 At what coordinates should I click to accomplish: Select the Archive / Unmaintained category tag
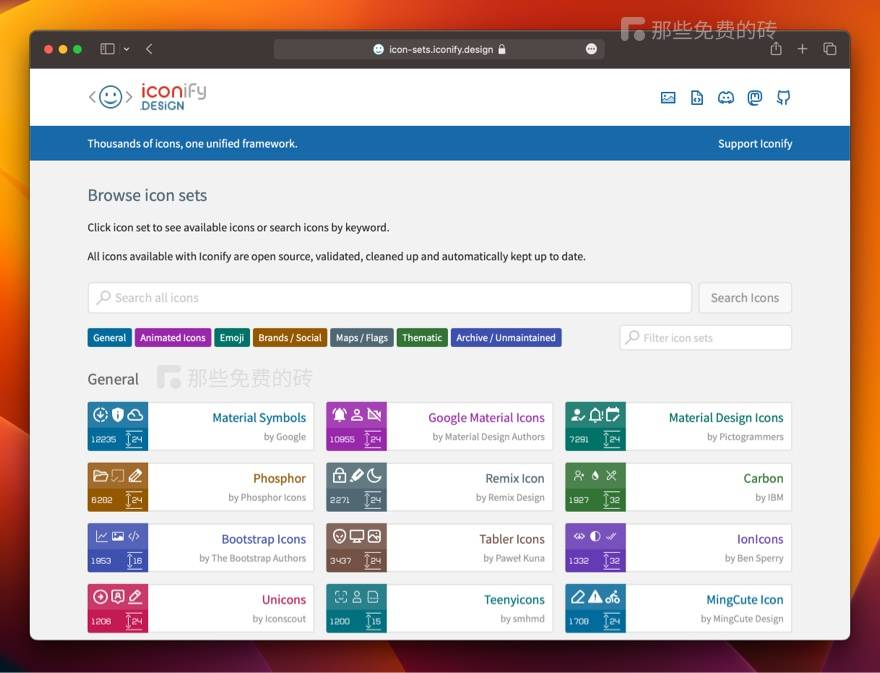[x=506, y=337]
